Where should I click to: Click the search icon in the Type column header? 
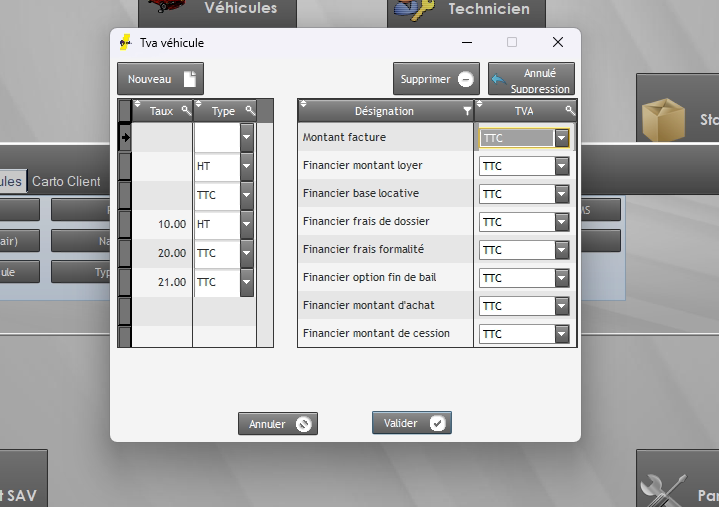tap(249, 110)
